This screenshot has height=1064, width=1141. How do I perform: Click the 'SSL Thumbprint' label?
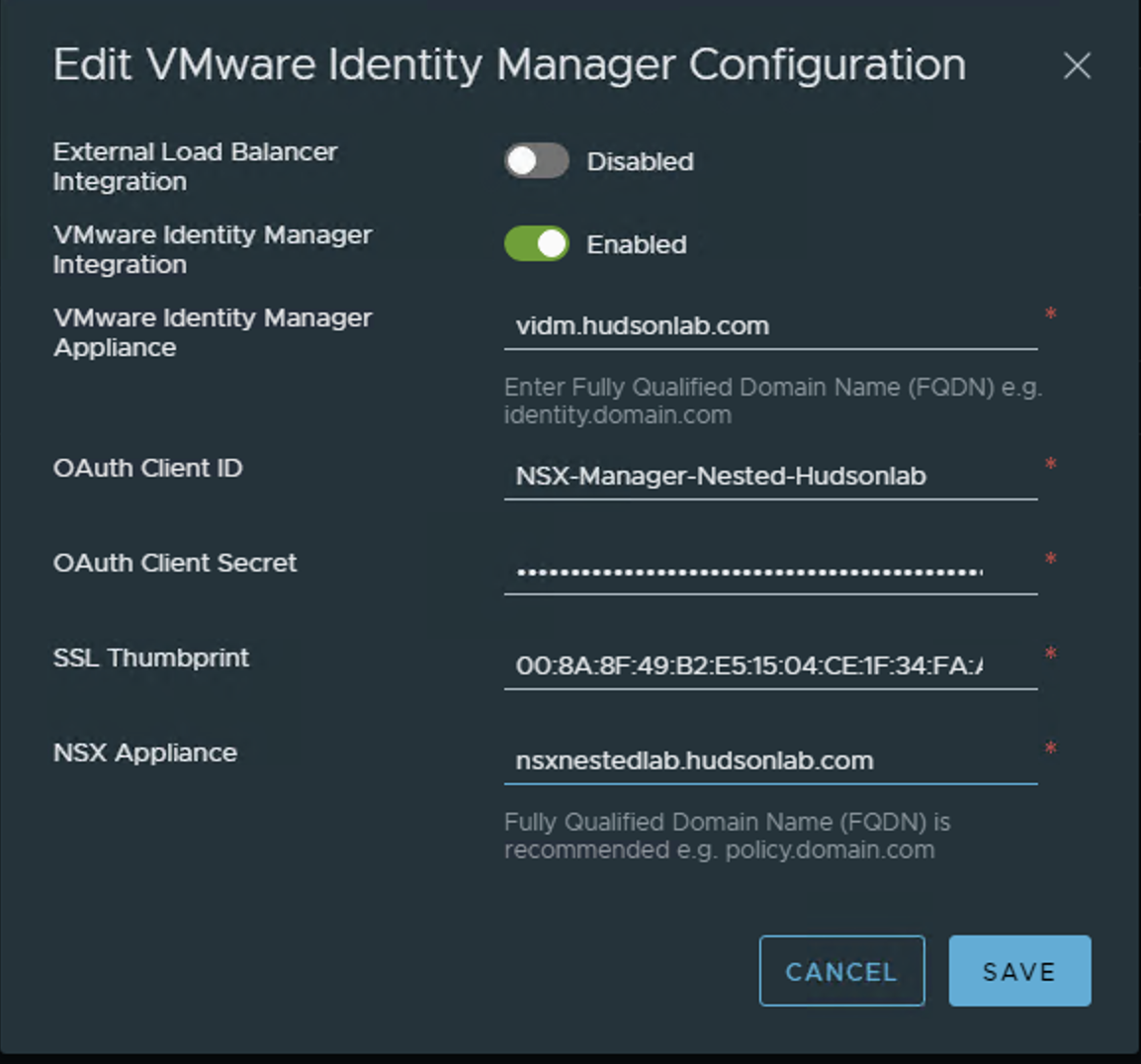[x=150, y=658]
